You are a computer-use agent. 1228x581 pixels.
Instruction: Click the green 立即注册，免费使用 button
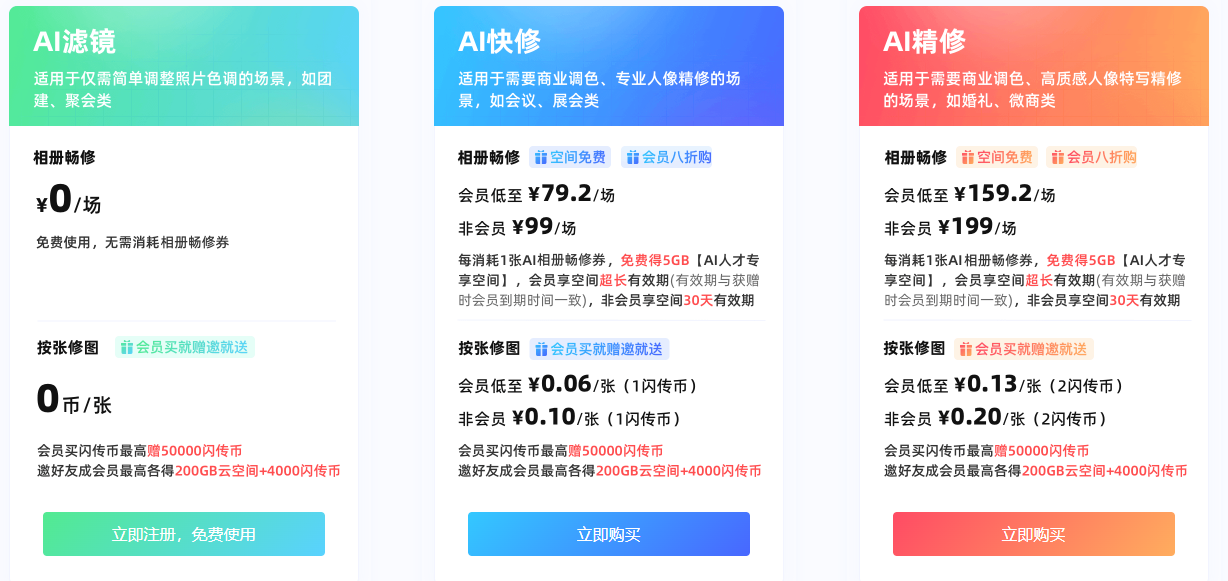[x=184, y=534]
